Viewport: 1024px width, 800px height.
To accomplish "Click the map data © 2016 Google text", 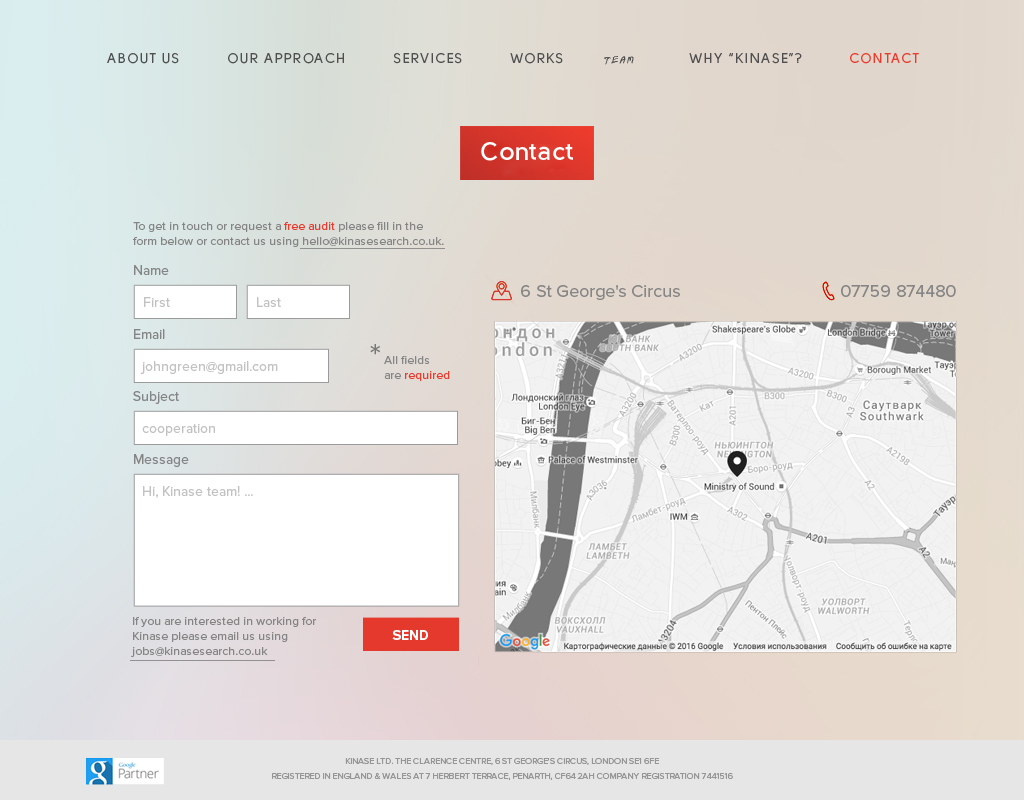I will (x=643, y=646).
